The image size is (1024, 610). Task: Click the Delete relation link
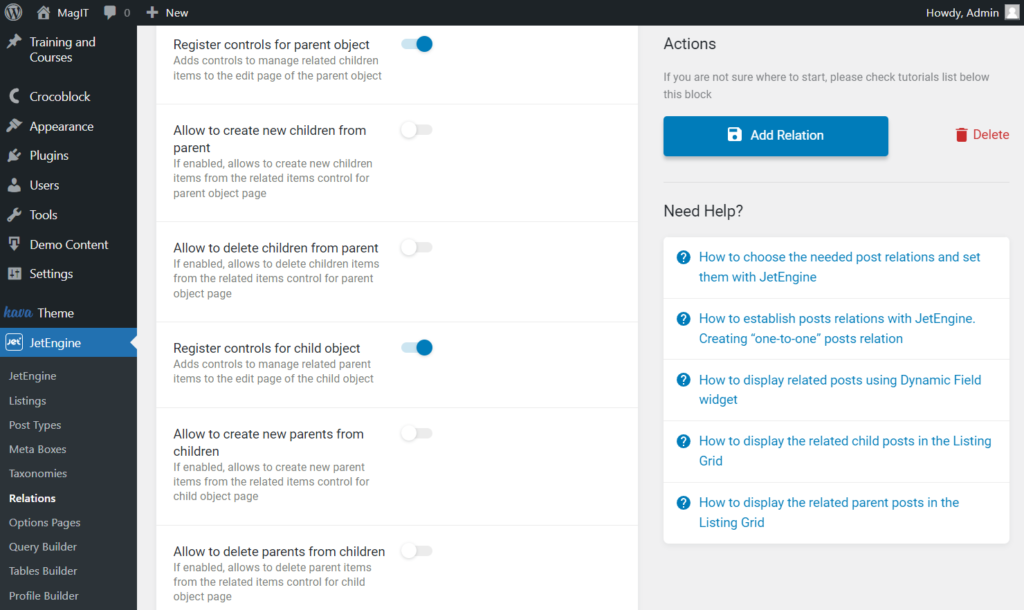click(x=982, y=135)
